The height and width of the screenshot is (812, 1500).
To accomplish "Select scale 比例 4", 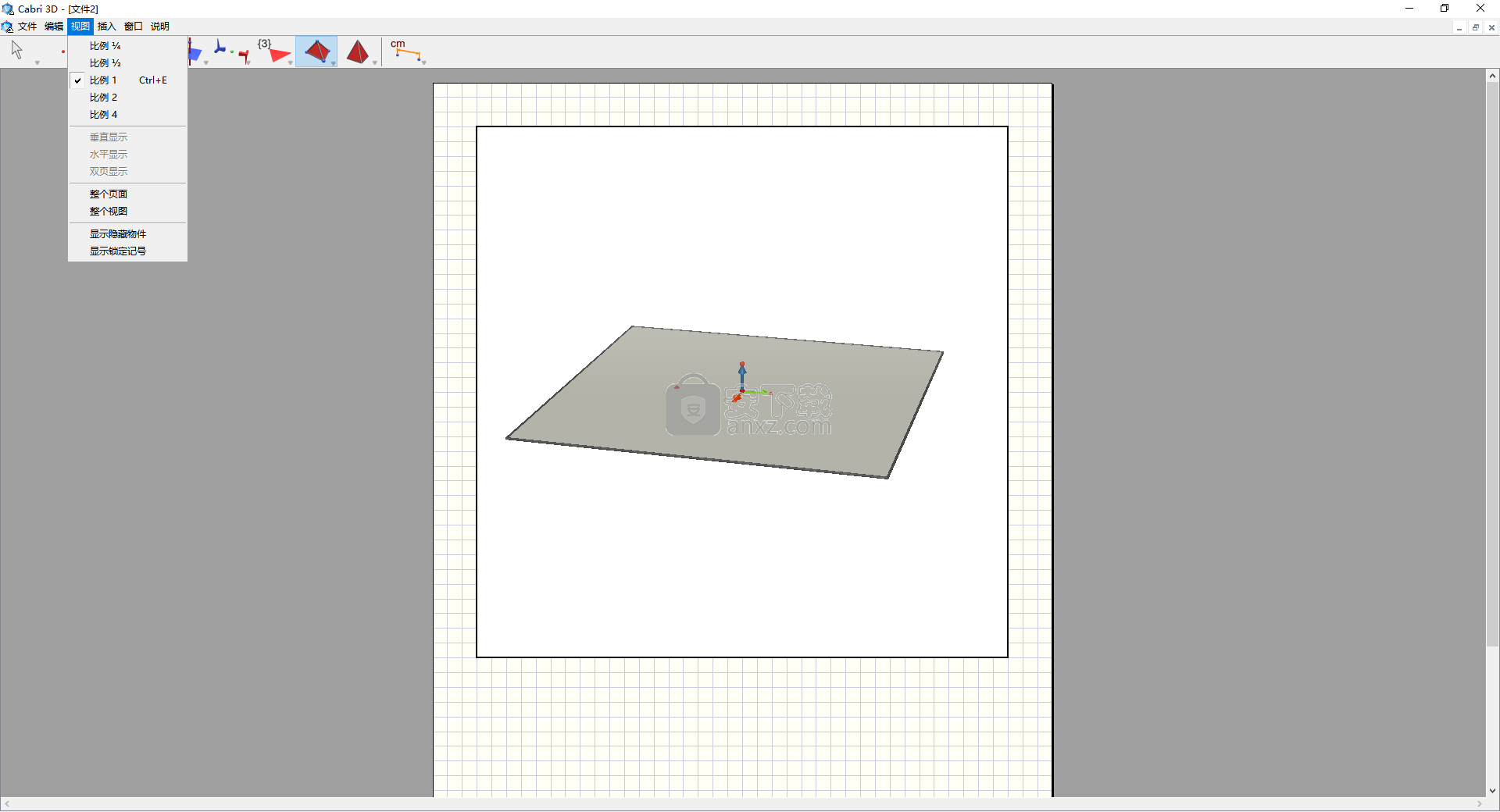I will 127,115.
